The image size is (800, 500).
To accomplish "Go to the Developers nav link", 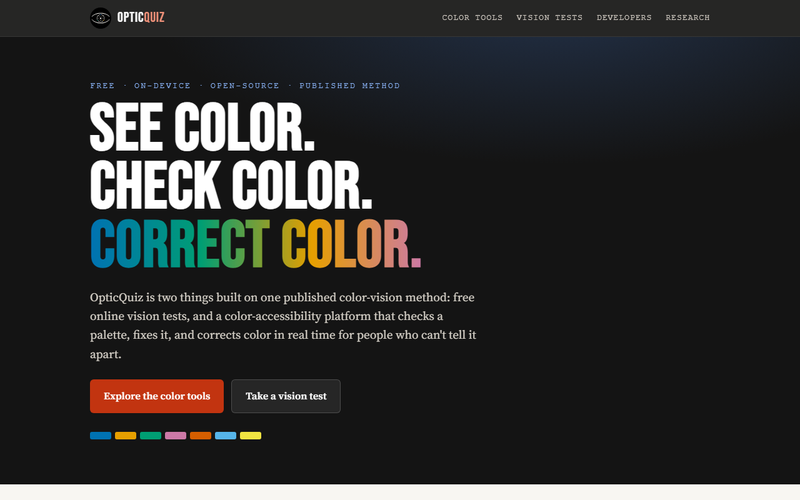I will point(624,18).
